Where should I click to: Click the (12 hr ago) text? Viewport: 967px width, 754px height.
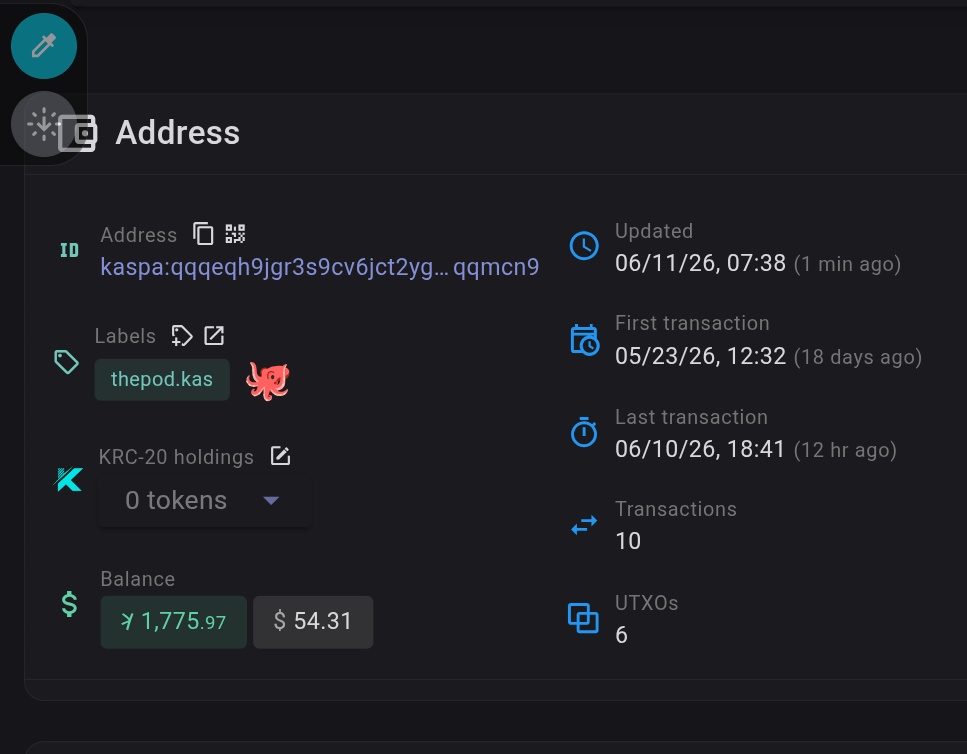[845, 450]
